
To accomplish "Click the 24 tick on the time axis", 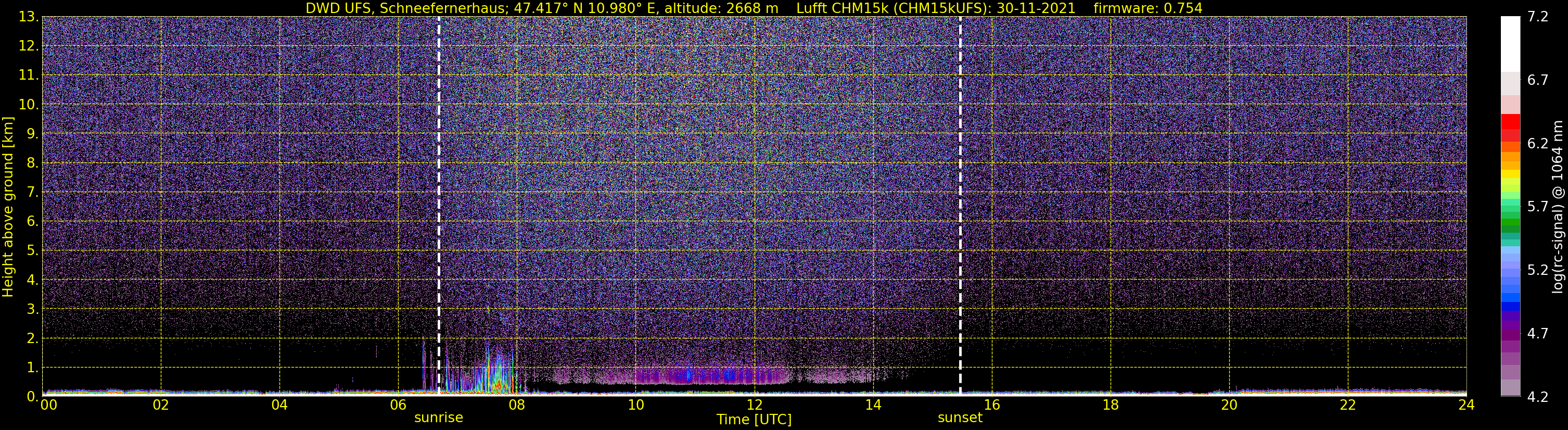I will [x=1467, y=405].
